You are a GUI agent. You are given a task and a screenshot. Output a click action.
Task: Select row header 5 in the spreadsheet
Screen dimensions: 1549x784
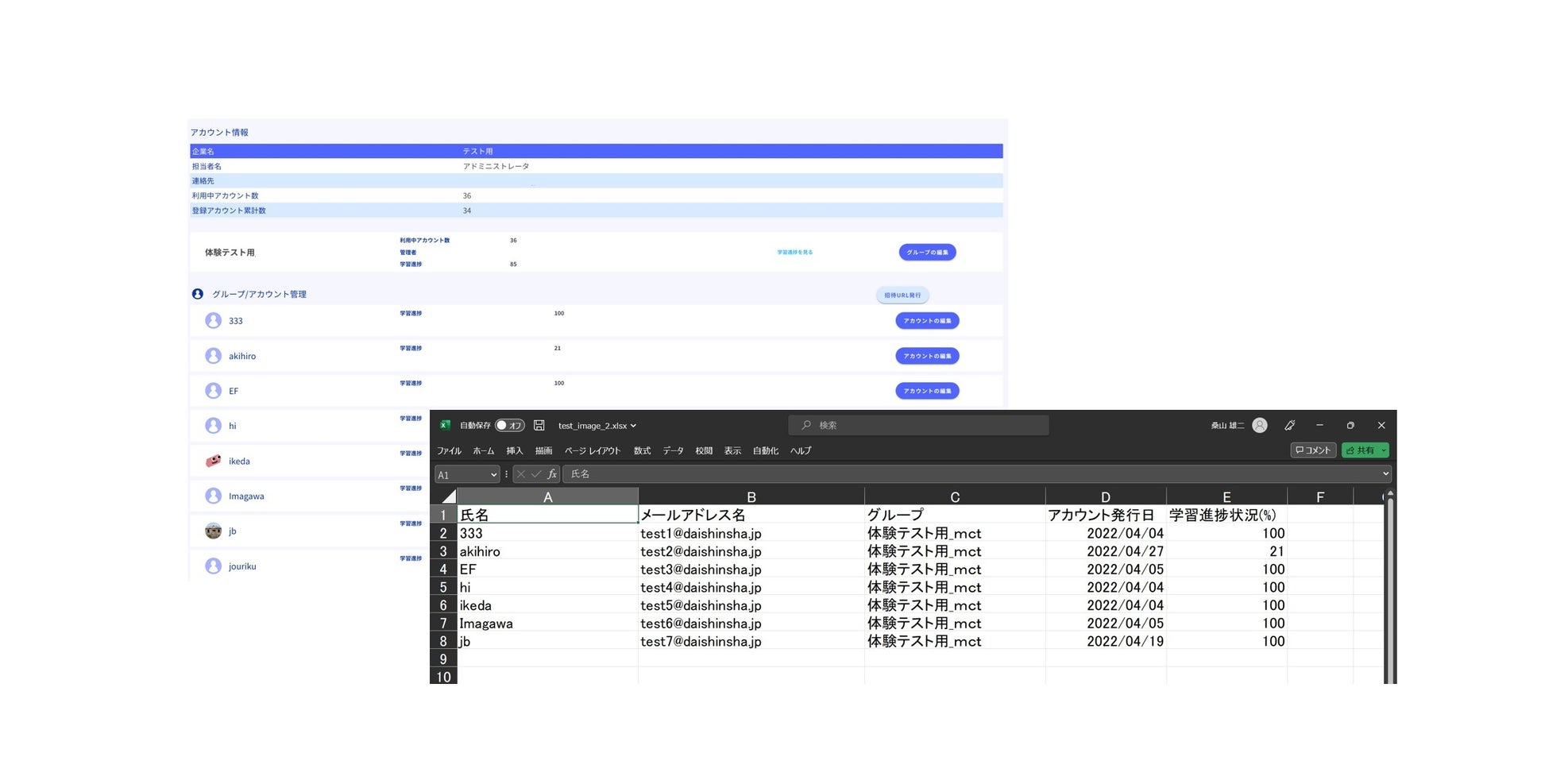pyautogui.click(x=443, y=587)
